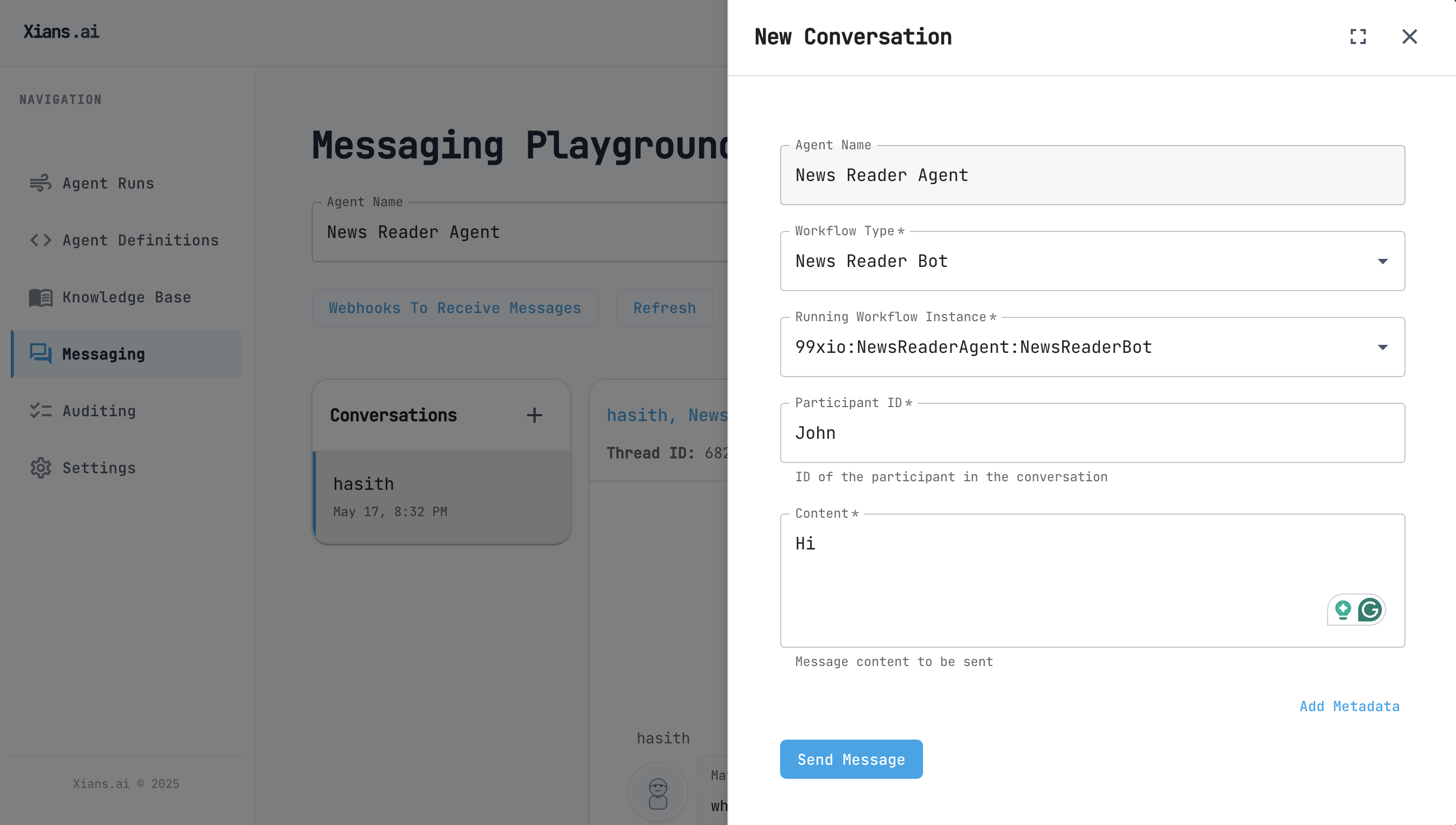Click the Auditing checklist icon

coord(40,411)
